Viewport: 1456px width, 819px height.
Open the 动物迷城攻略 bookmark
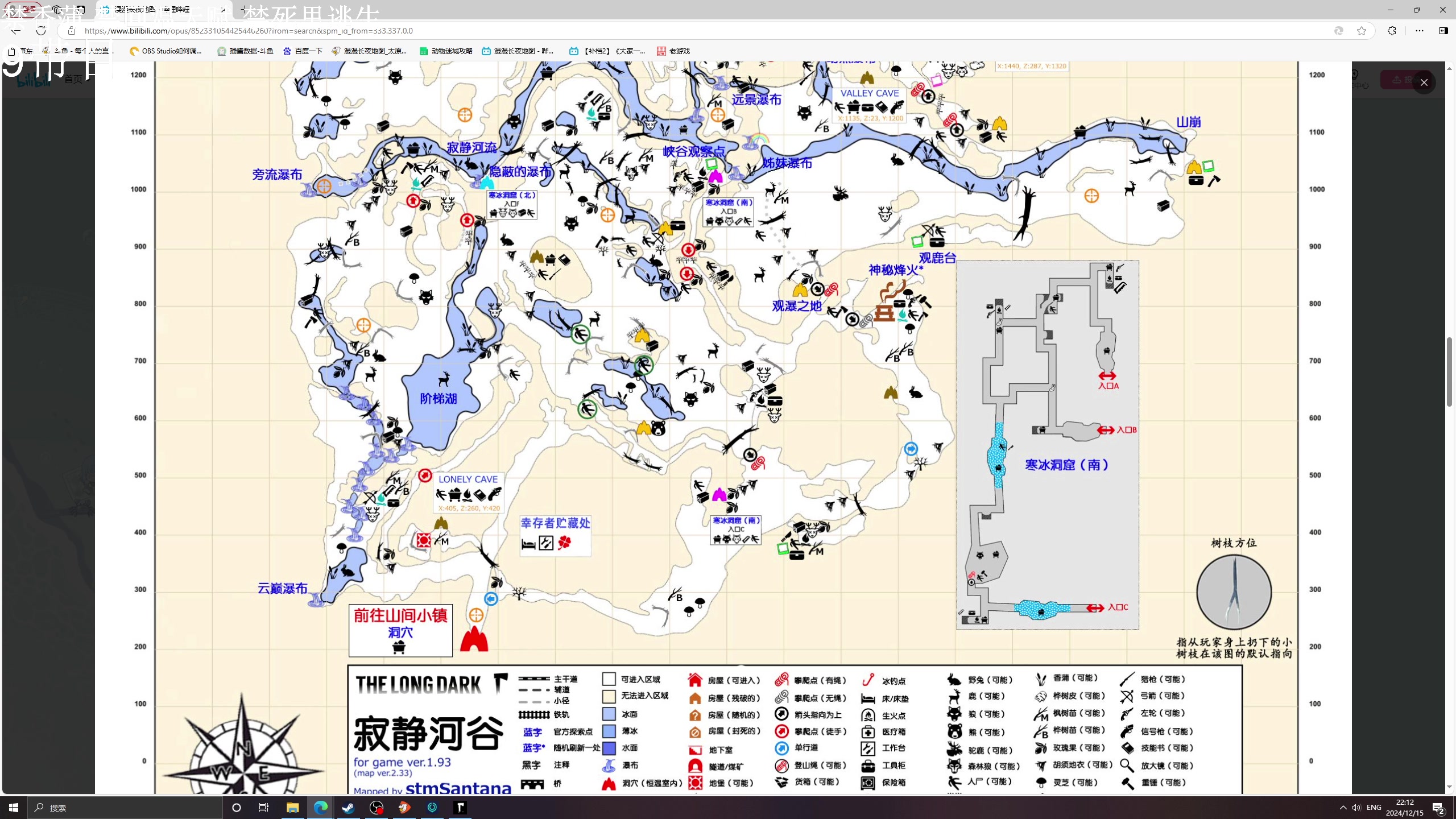click(446, 51)
